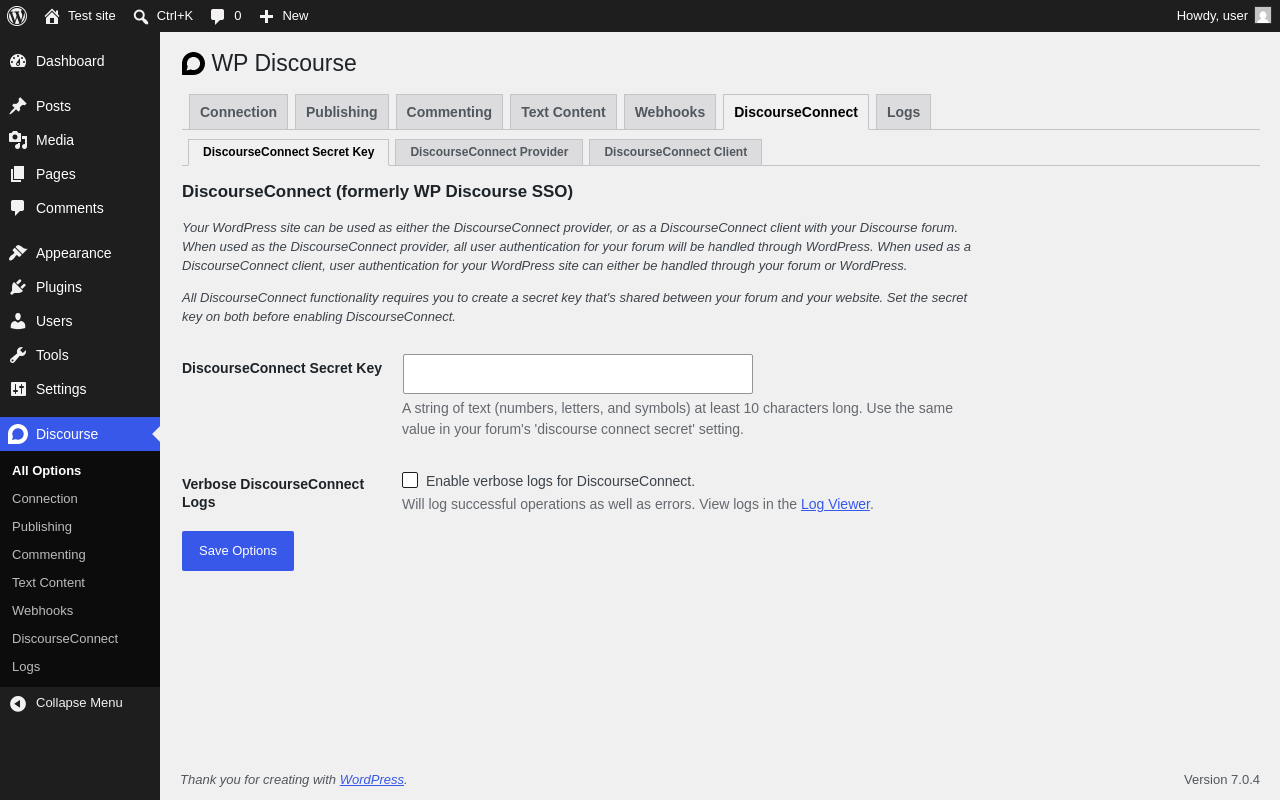Open comments bubble in admin bar

pos(217,16)
